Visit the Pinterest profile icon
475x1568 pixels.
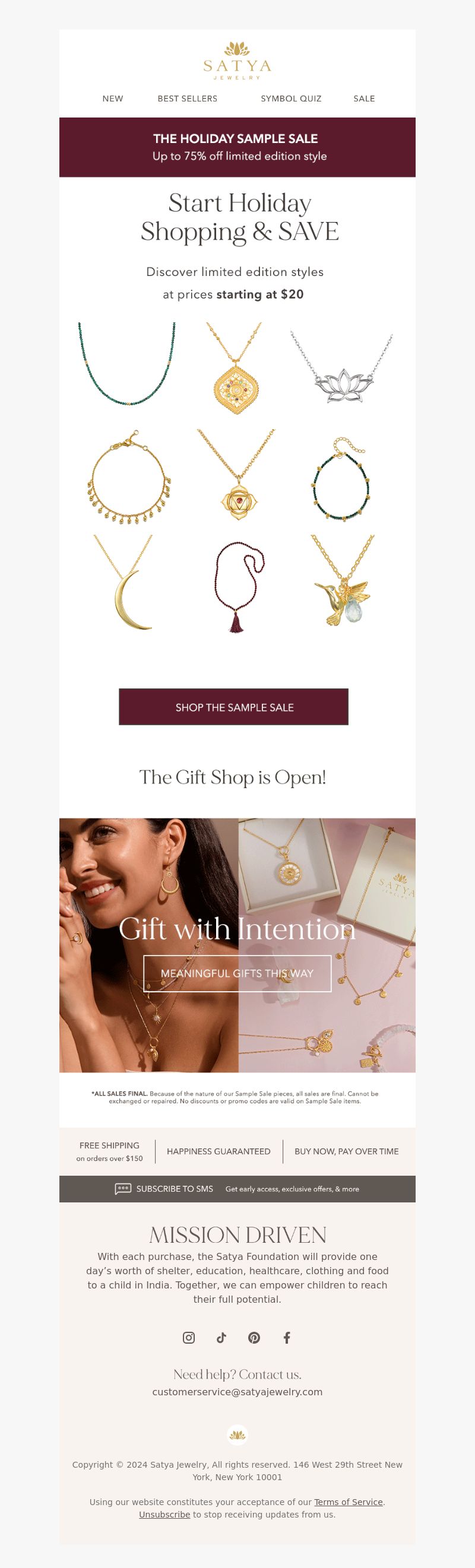254,1337
